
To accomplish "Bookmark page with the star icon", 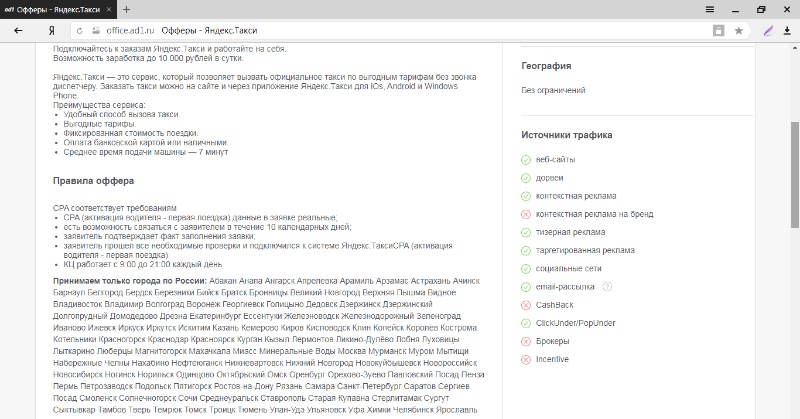I will [x=739, y=31].
